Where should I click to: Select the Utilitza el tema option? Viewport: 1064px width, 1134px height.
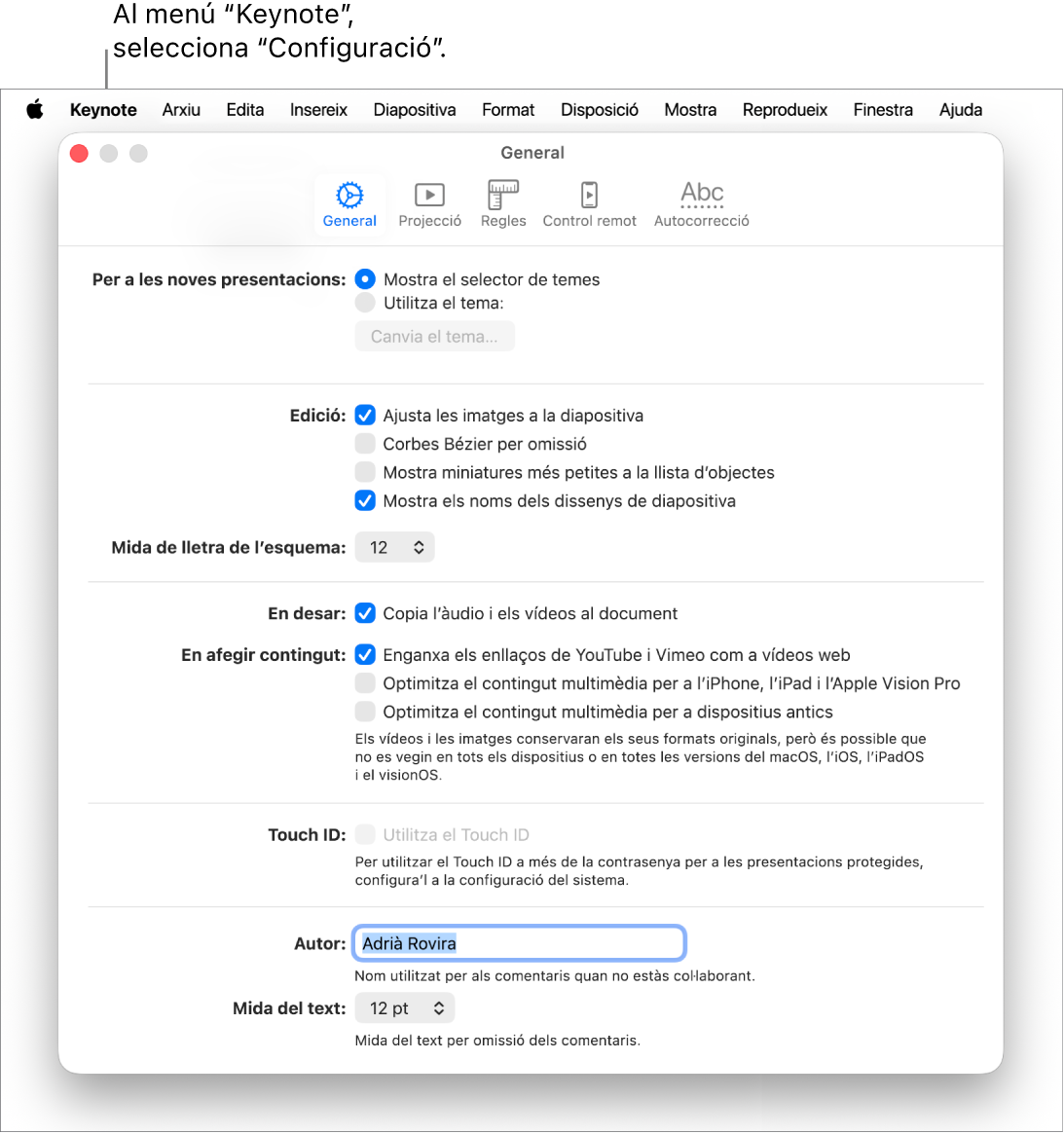(365, 303)
